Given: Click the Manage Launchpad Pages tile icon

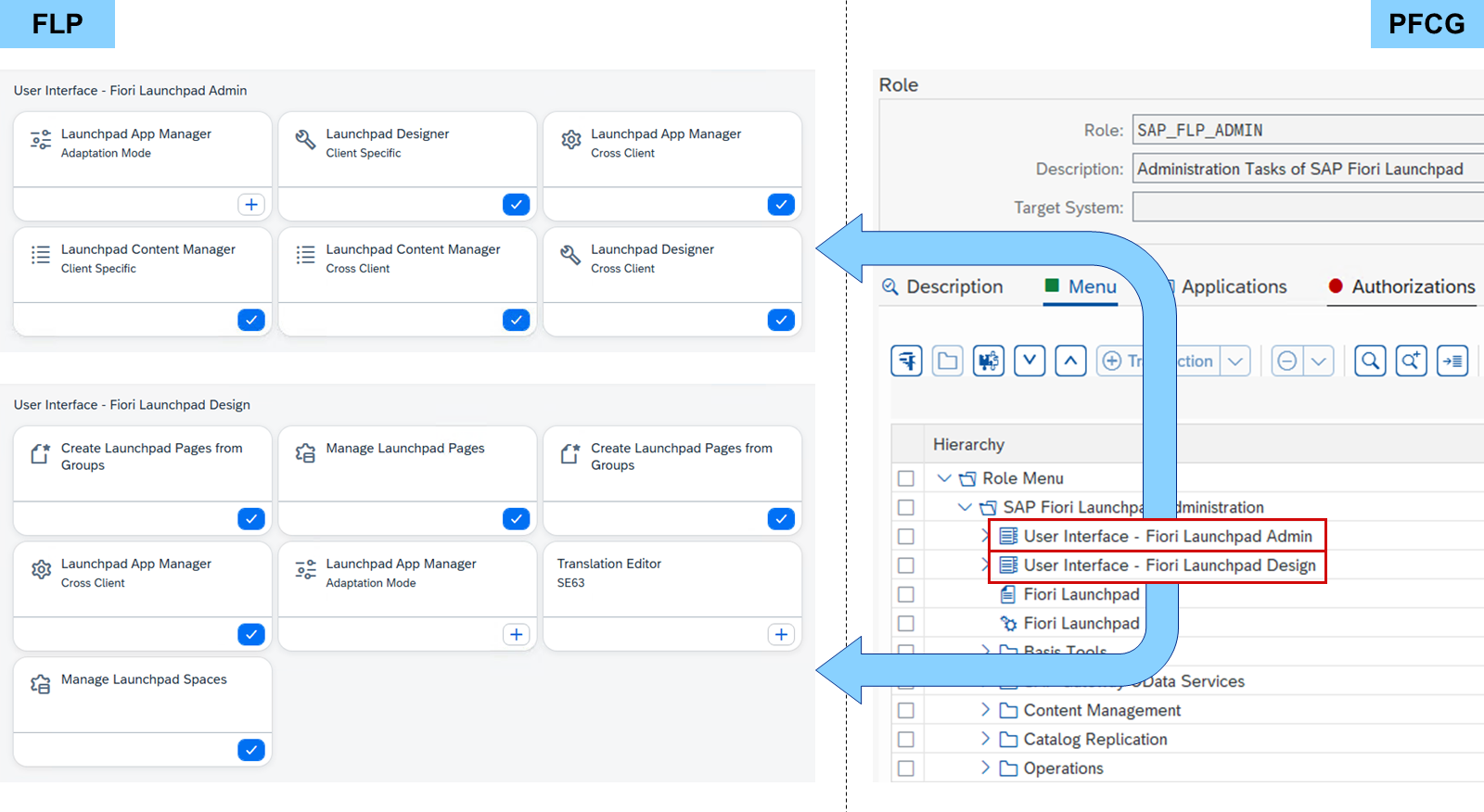Looking at the screenshot, I should coord(305,453).
